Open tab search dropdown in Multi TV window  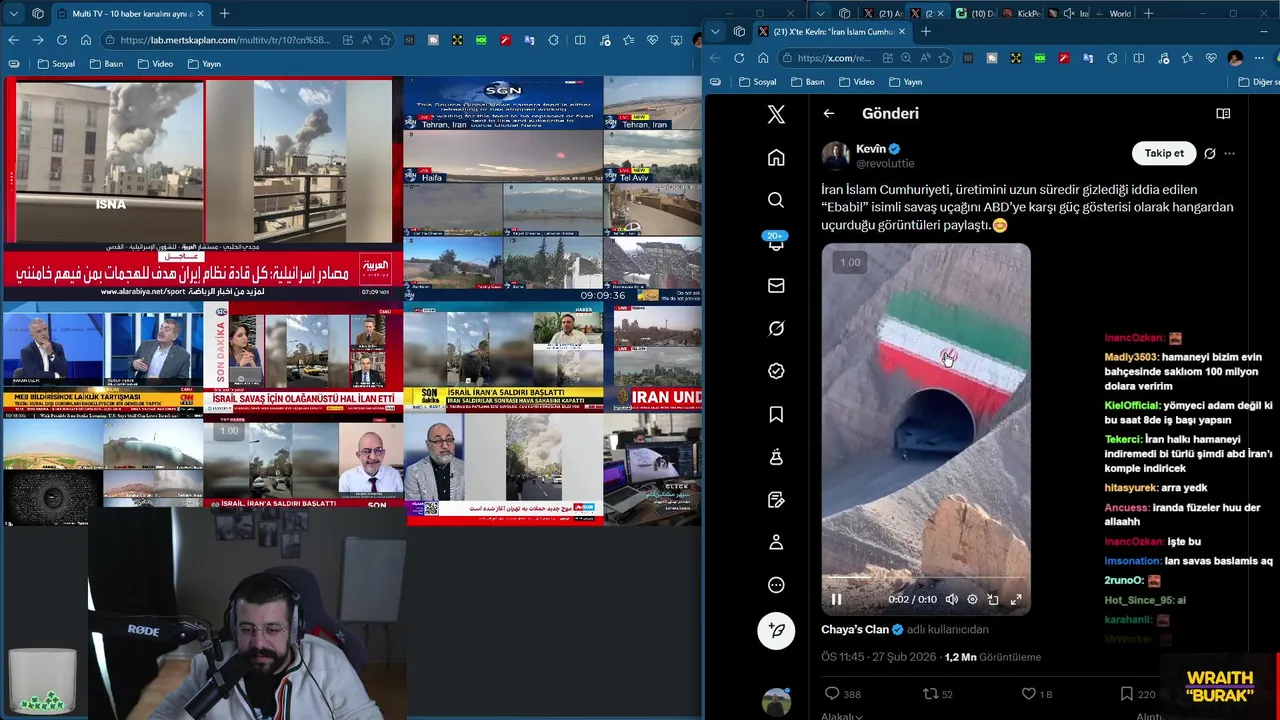12,13
